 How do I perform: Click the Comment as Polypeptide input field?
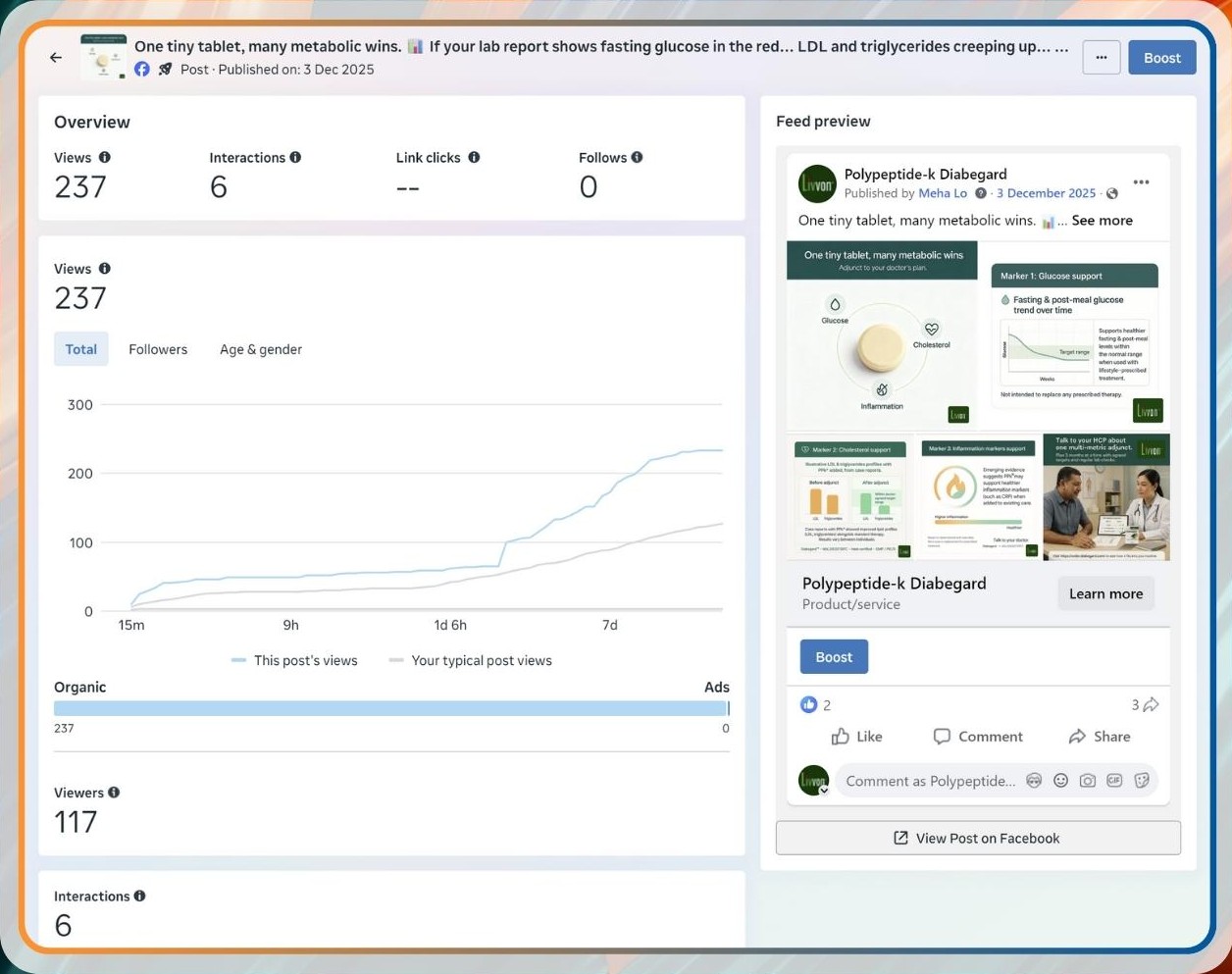(930, 781)
